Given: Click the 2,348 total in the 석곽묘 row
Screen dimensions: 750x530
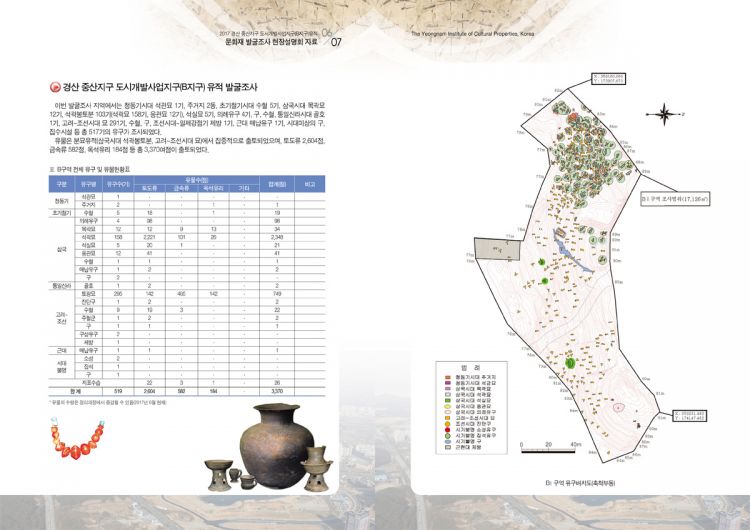Looking at the screenshot, I should 277,237.
